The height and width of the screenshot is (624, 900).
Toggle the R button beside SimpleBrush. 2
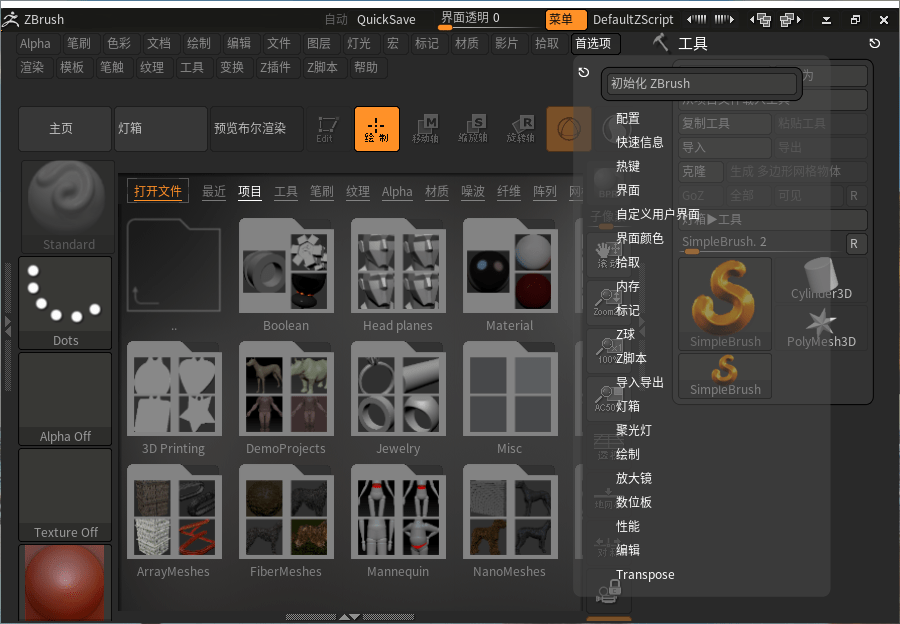[x=854, y=243]
